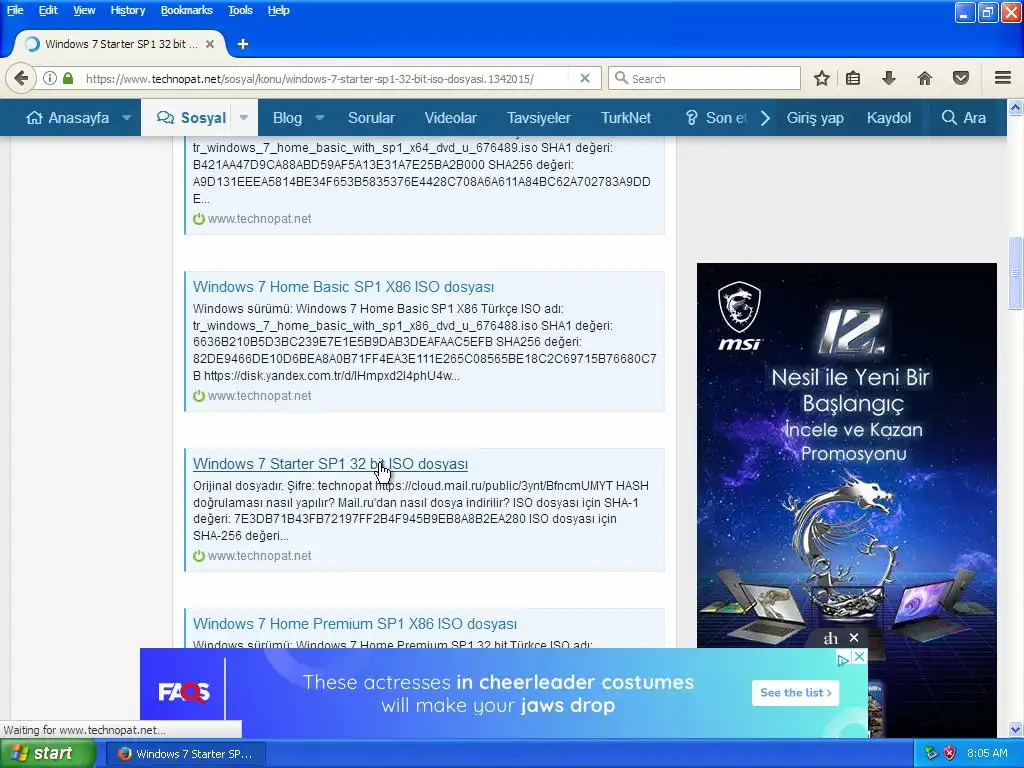Click the green network tray icon

(x=931, y=753)
